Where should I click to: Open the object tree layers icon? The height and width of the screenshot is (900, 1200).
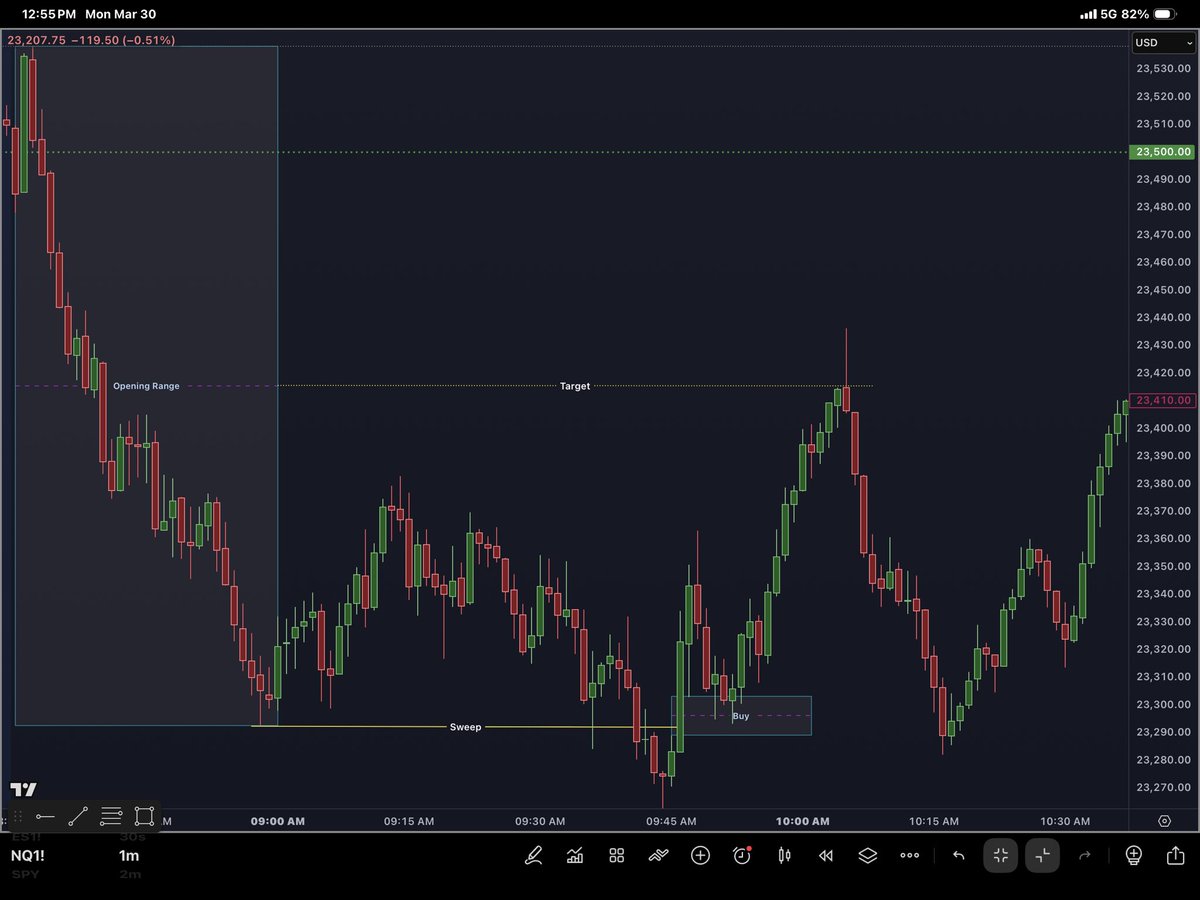(x=867, y=856)
